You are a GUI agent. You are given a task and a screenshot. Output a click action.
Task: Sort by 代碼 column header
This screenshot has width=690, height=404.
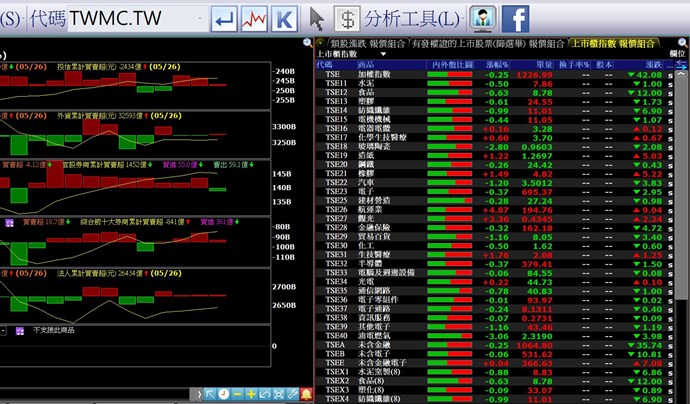[324, 65]
